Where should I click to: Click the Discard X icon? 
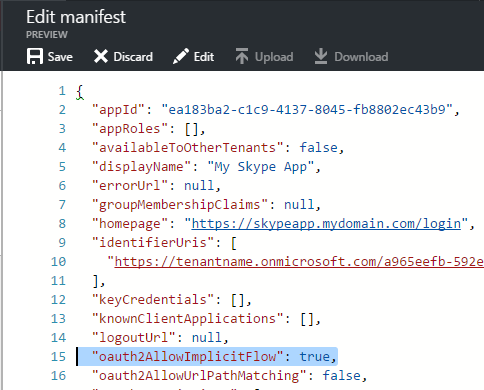click(x=101, y=56)
